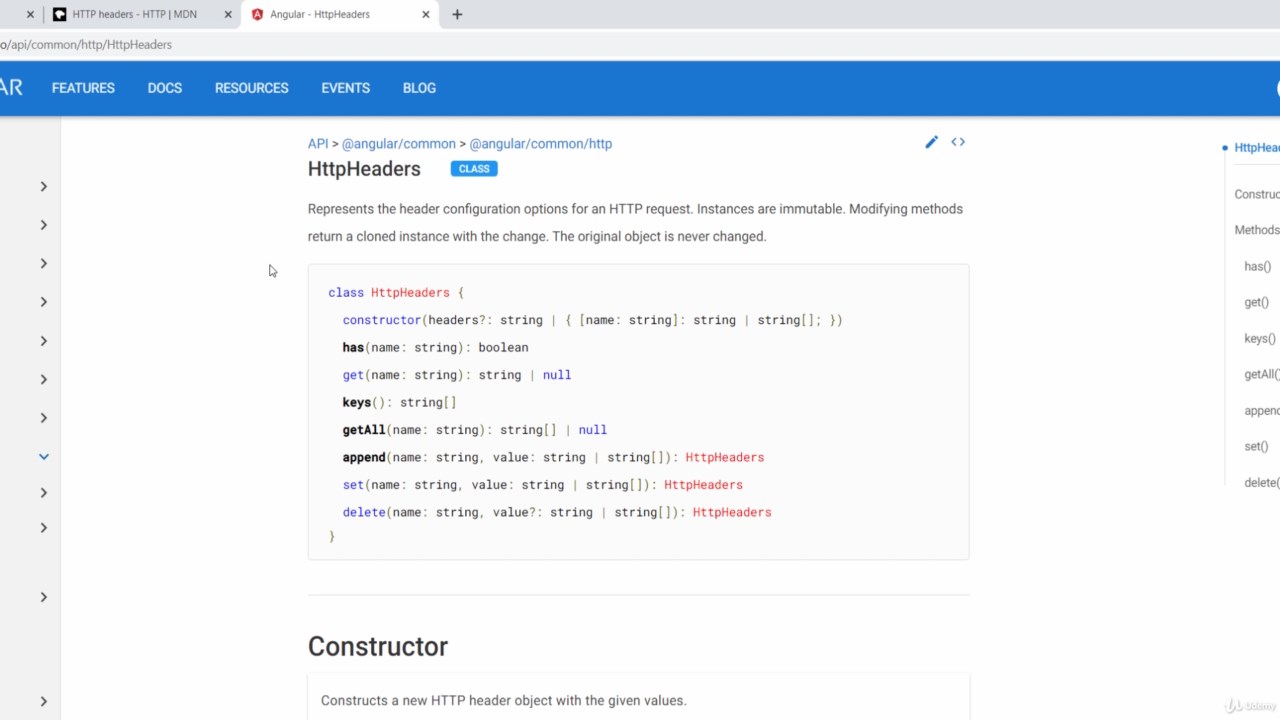Click the edit pencil icon

tap(931, 142)
